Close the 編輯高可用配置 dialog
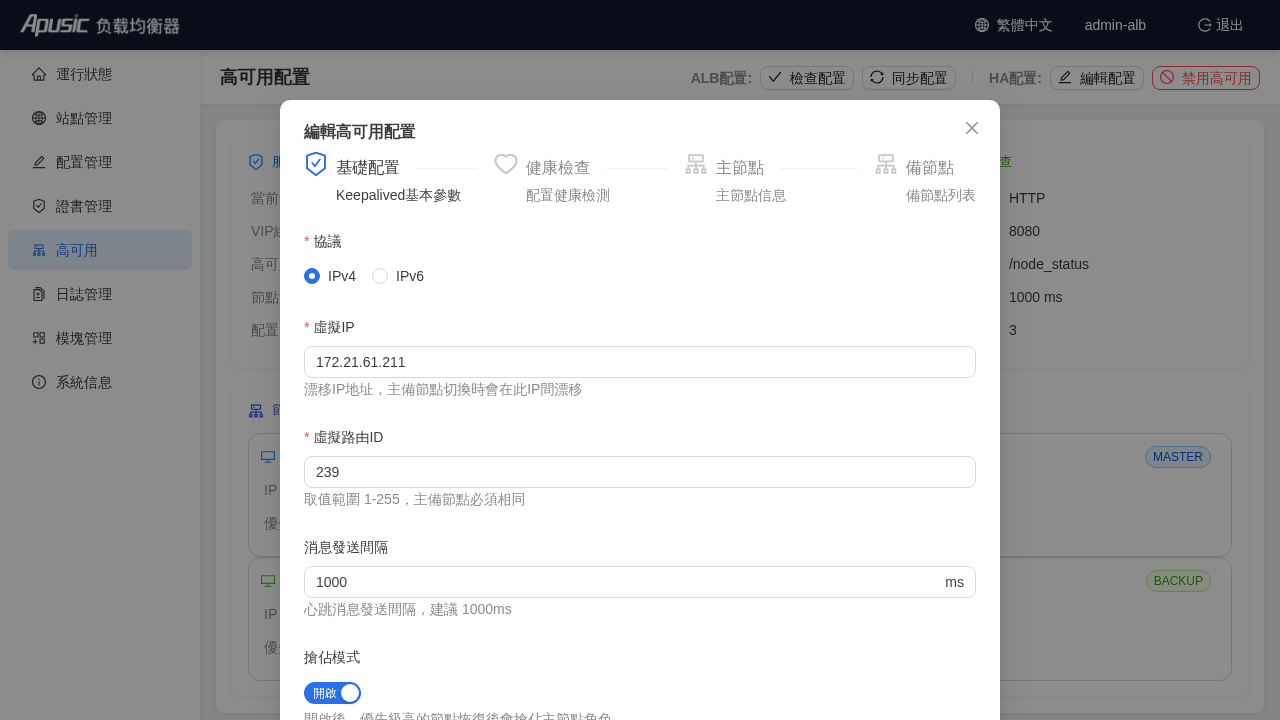Screen dimensions: 1280x720 tap(972, 128)
